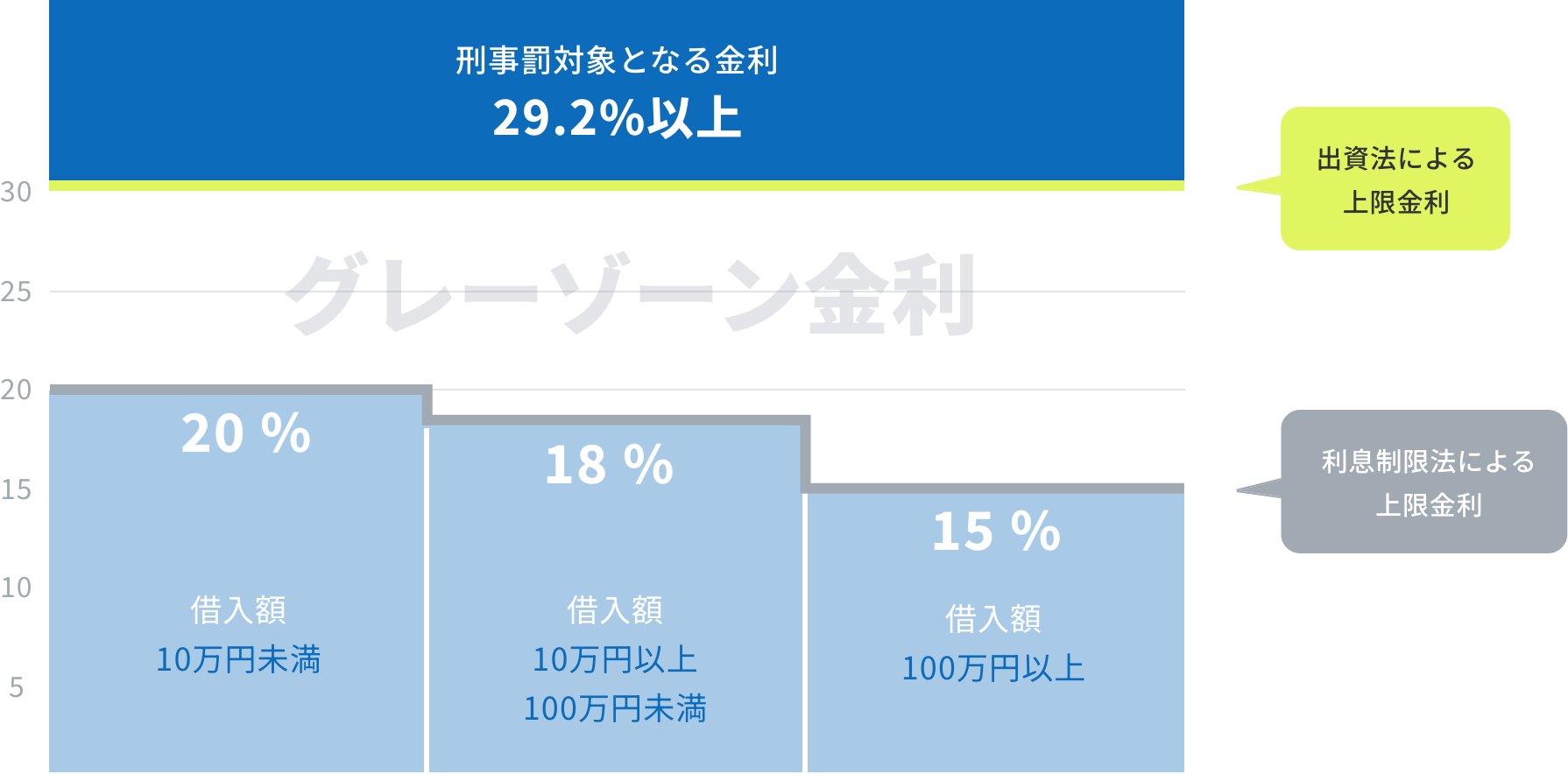Viewport: 1568px width, 774px height.
Task: Click the axis label "25"
Action: click(x=16, y=292)
